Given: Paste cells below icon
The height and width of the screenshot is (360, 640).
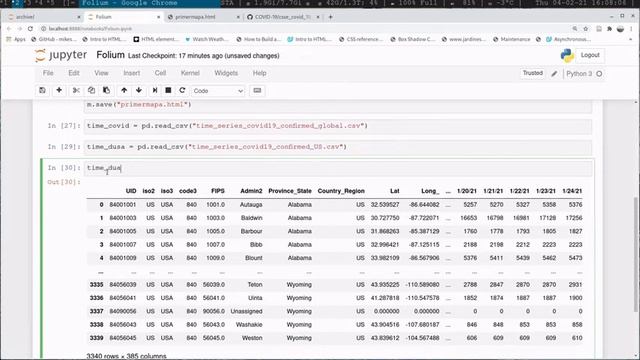Looking at the screenshot, I should tap(107, 90).
